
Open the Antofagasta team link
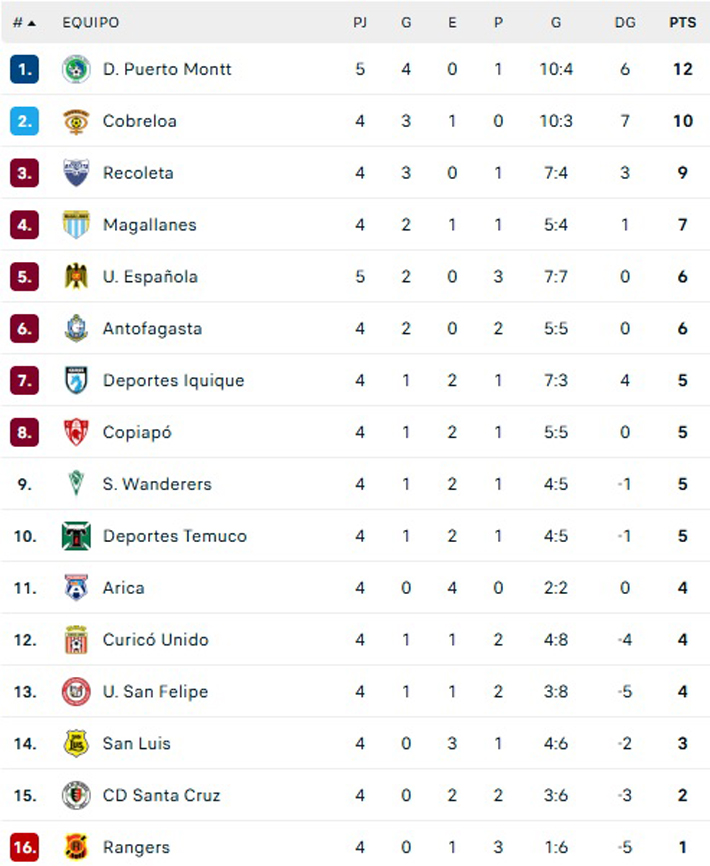coord(152,329)
